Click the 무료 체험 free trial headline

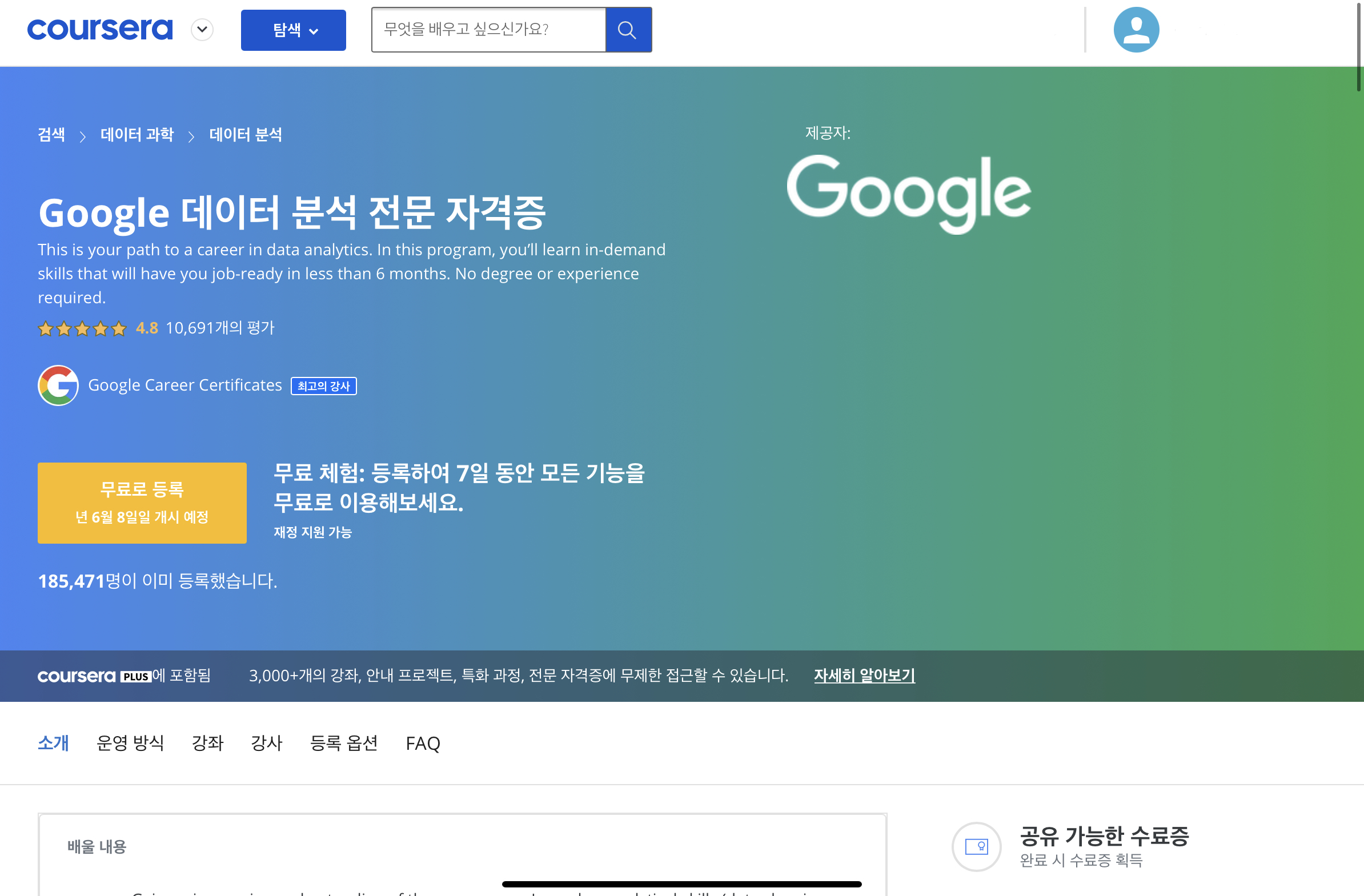tap(460, 488)
